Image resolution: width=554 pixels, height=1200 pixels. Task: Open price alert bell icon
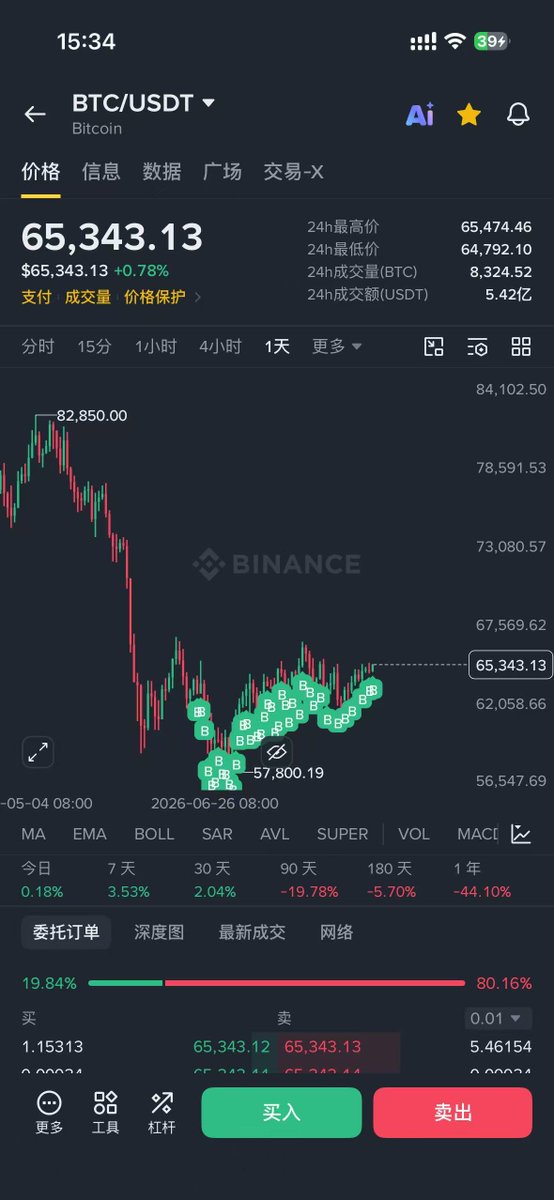pos(518,114)
